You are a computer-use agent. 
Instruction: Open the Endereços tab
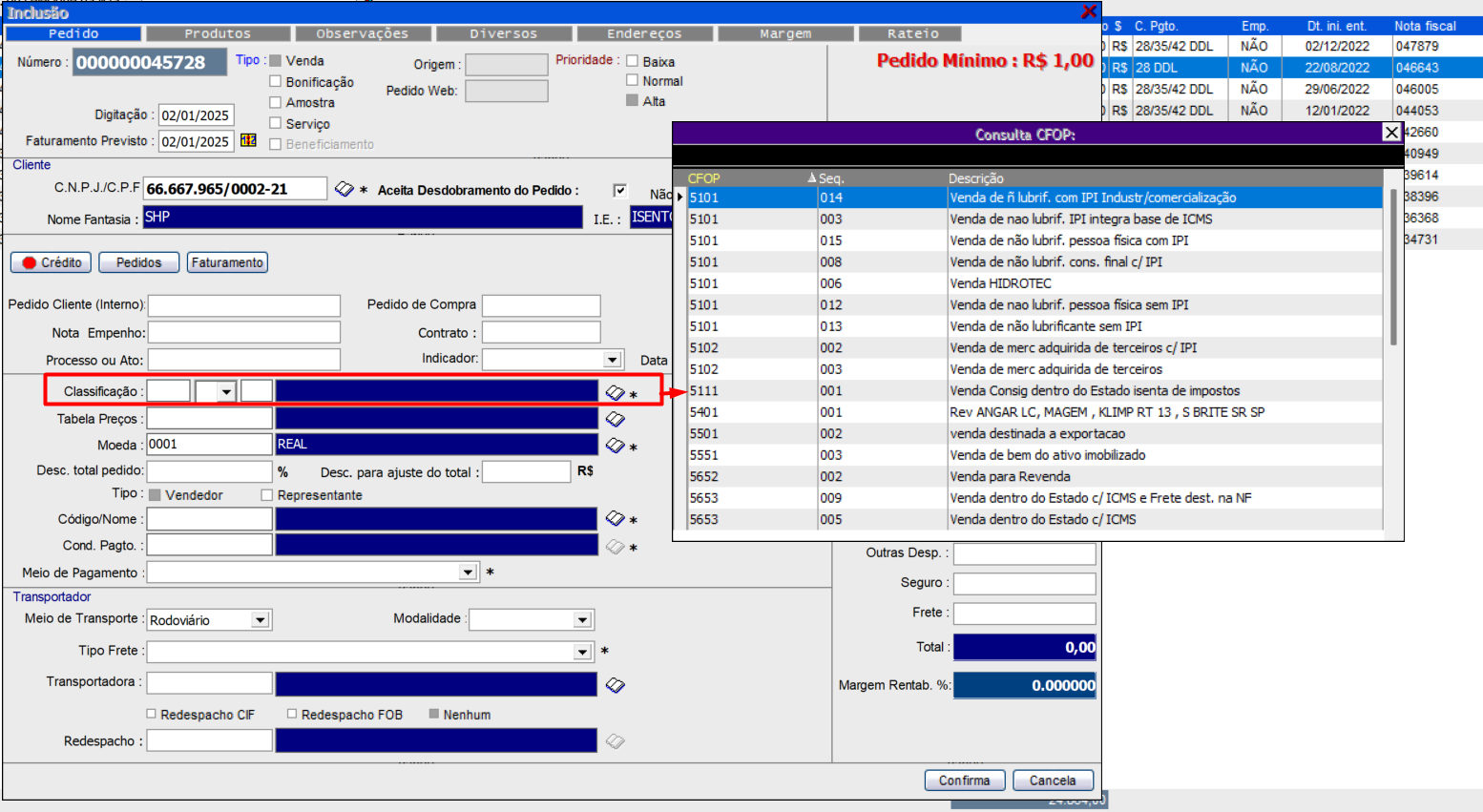pyautogui.click(x=644, y=33)
